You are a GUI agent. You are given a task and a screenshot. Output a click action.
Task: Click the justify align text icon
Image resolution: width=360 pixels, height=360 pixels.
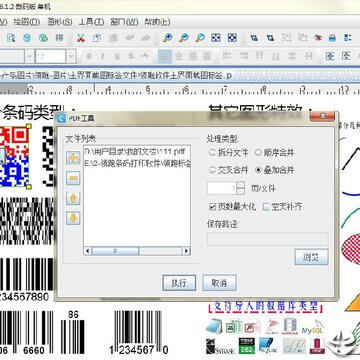pyautogui.click(x=207, y=56)
